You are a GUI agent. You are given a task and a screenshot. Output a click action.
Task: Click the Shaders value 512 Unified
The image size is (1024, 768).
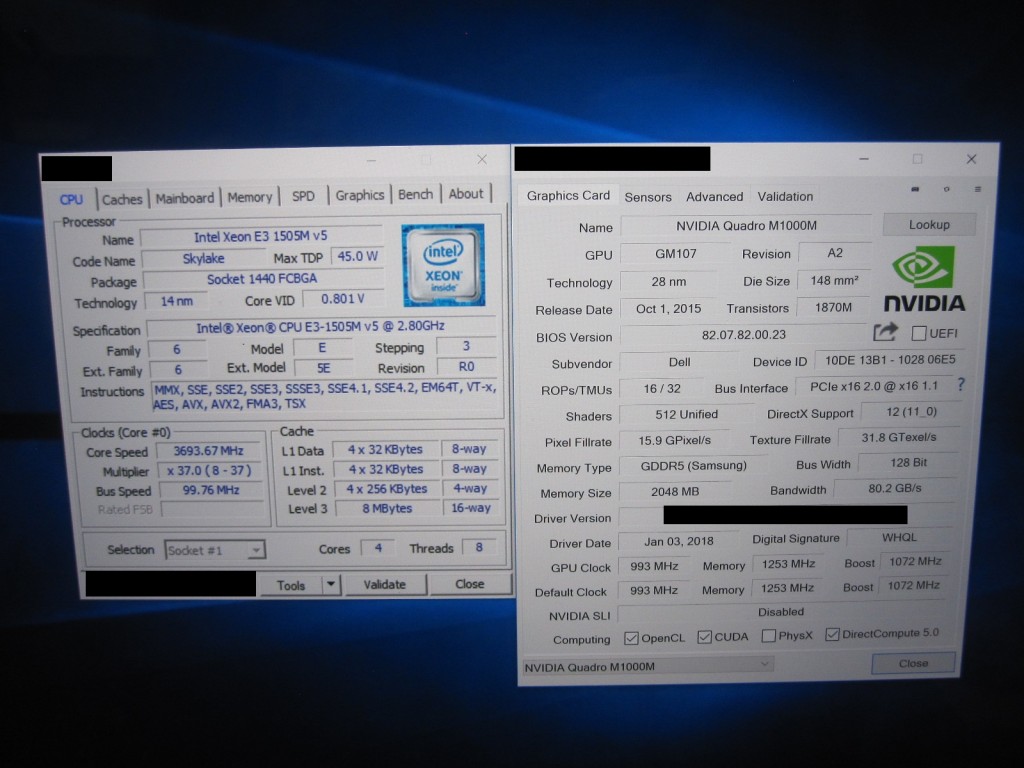pos(686,414)
